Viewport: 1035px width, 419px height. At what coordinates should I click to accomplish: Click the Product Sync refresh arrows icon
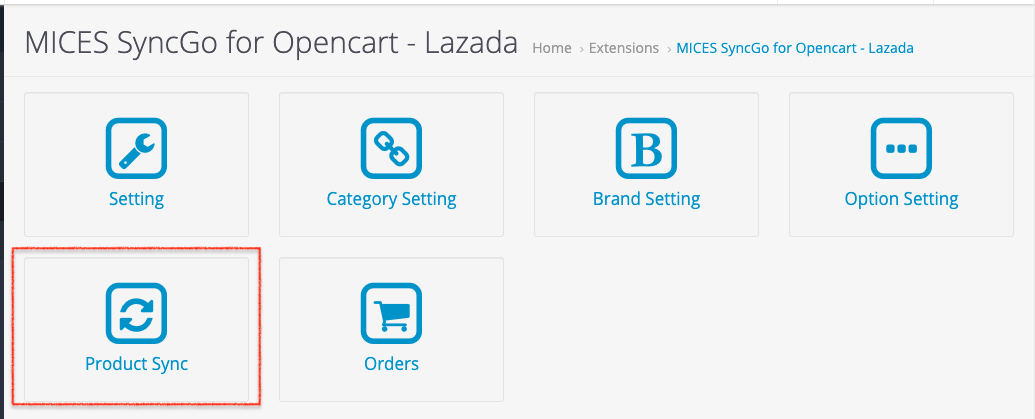pyautogui.click(x=136, y=314)
